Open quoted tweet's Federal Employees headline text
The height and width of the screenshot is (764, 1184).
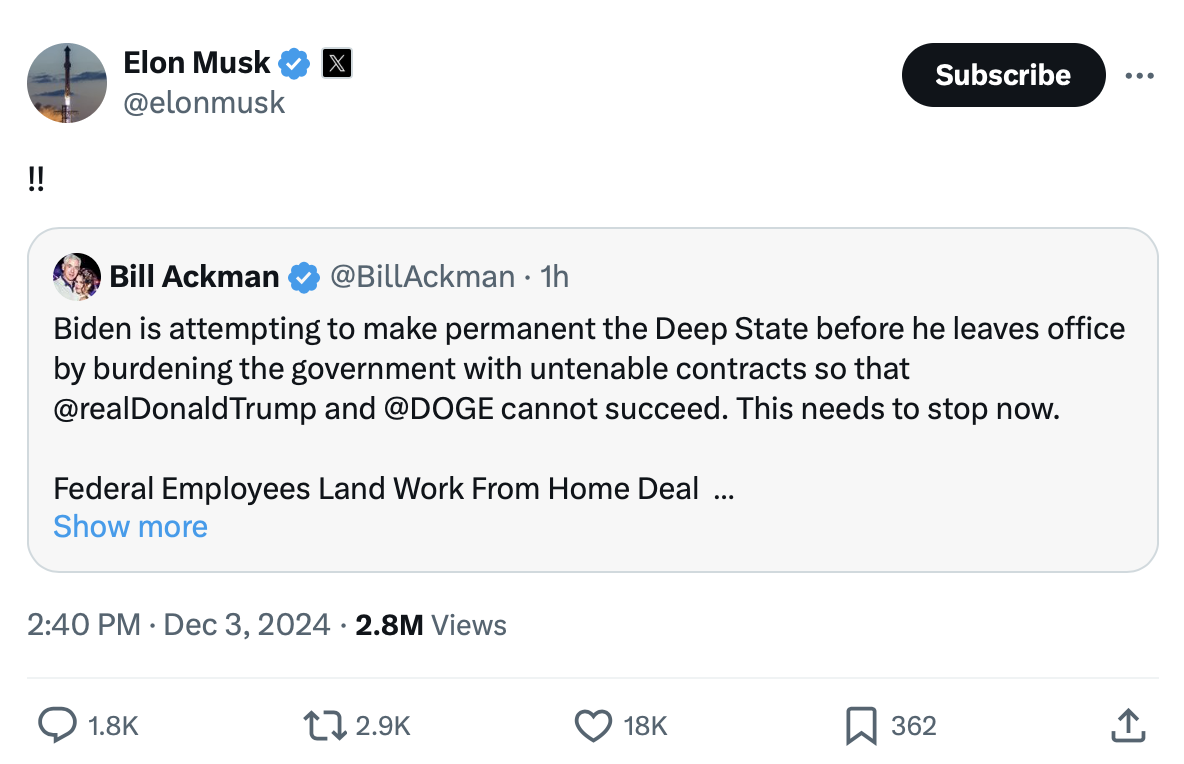pyautogui.click(x=376, y=489)
